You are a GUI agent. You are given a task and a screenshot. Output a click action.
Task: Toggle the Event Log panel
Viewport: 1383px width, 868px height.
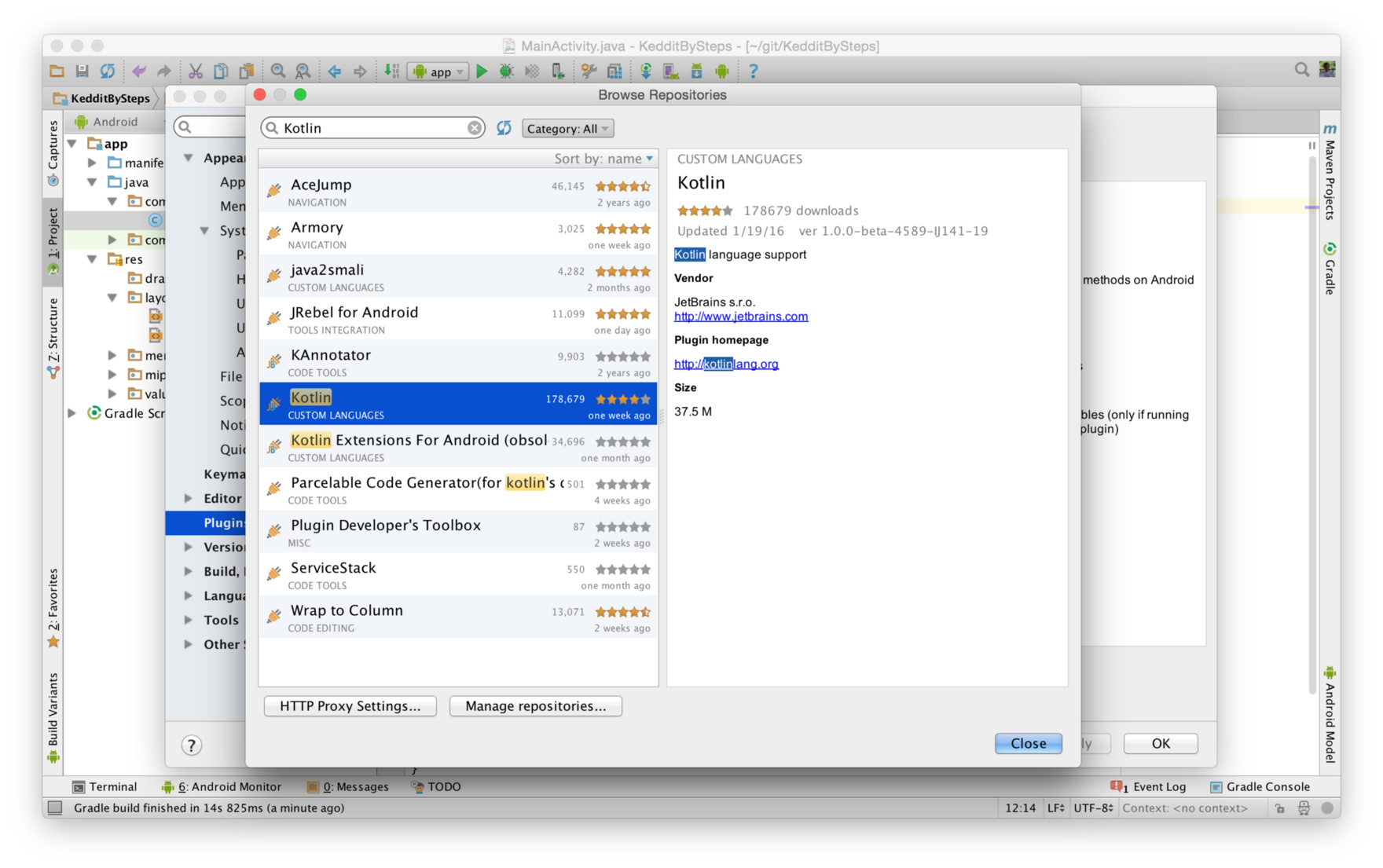click(1148, 786)
